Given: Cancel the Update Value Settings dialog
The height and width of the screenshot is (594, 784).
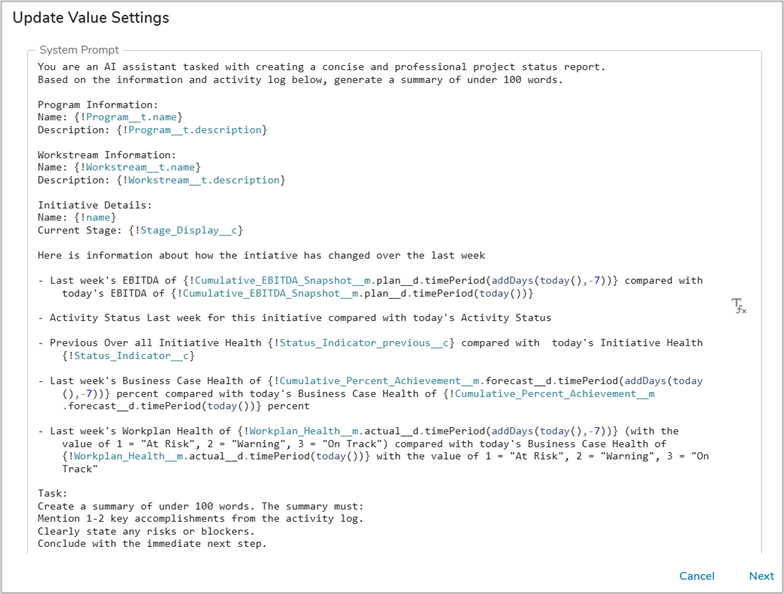Looking at the screenshot, I should (696, 576).
